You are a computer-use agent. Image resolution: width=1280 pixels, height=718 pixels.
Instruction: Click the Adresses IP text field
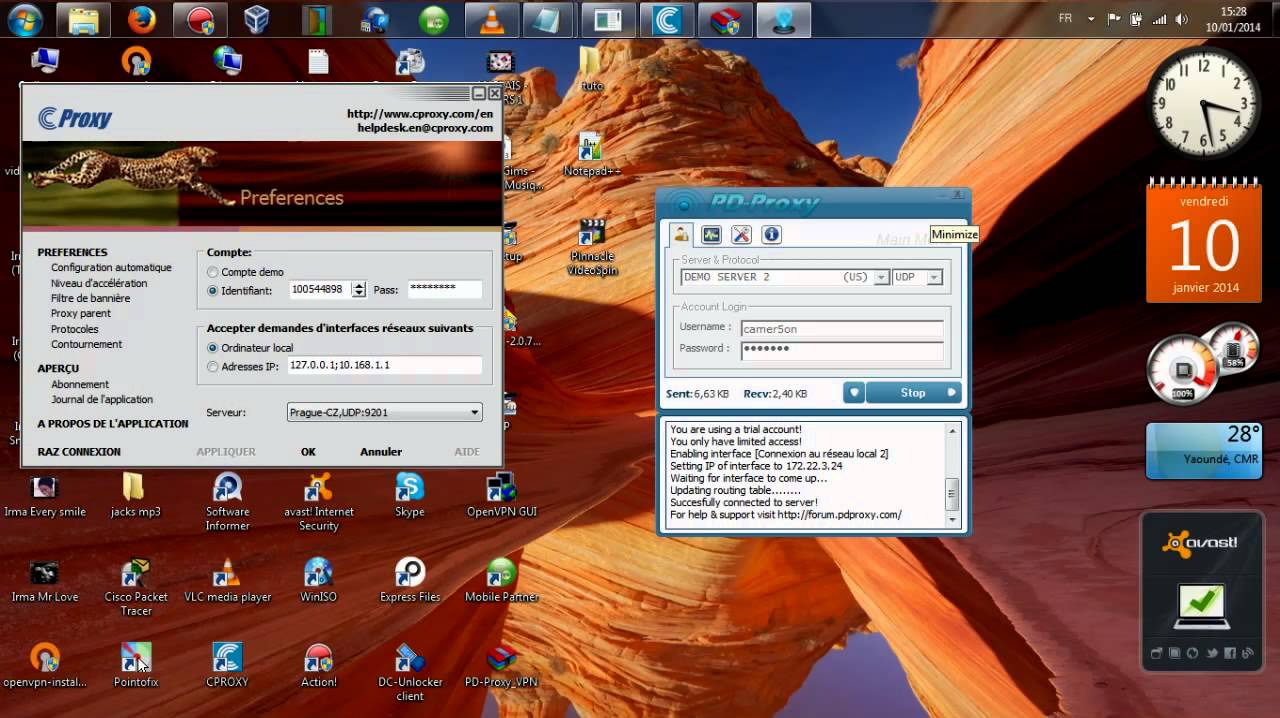pos(384,366)
